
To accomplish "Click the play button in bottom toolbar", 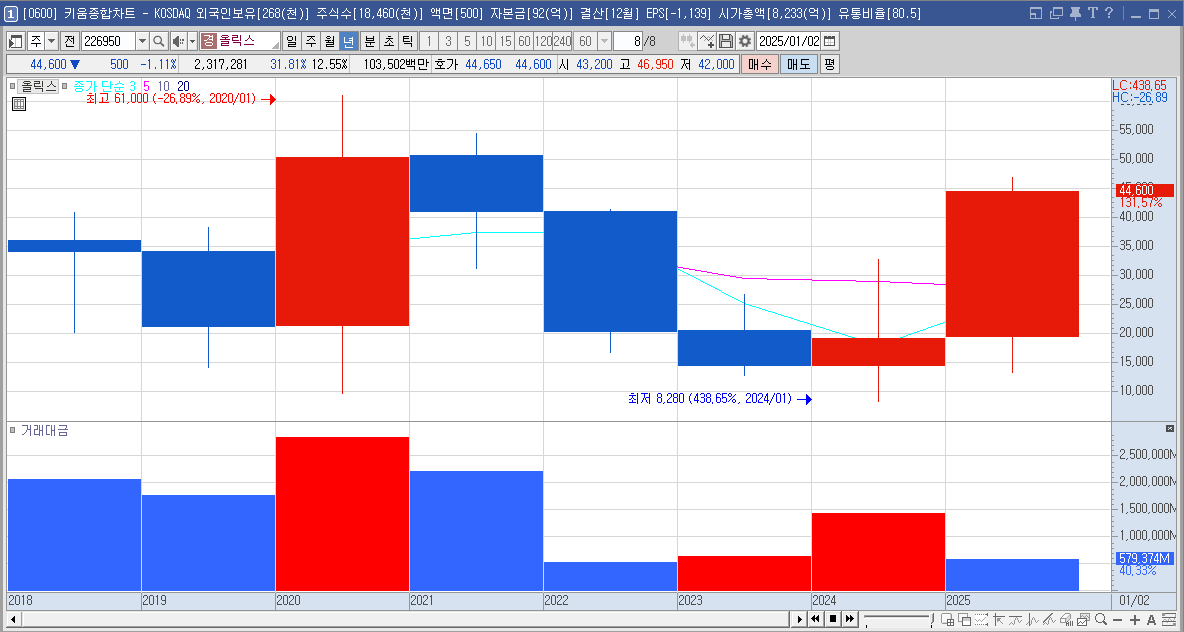I will point(800,619).
